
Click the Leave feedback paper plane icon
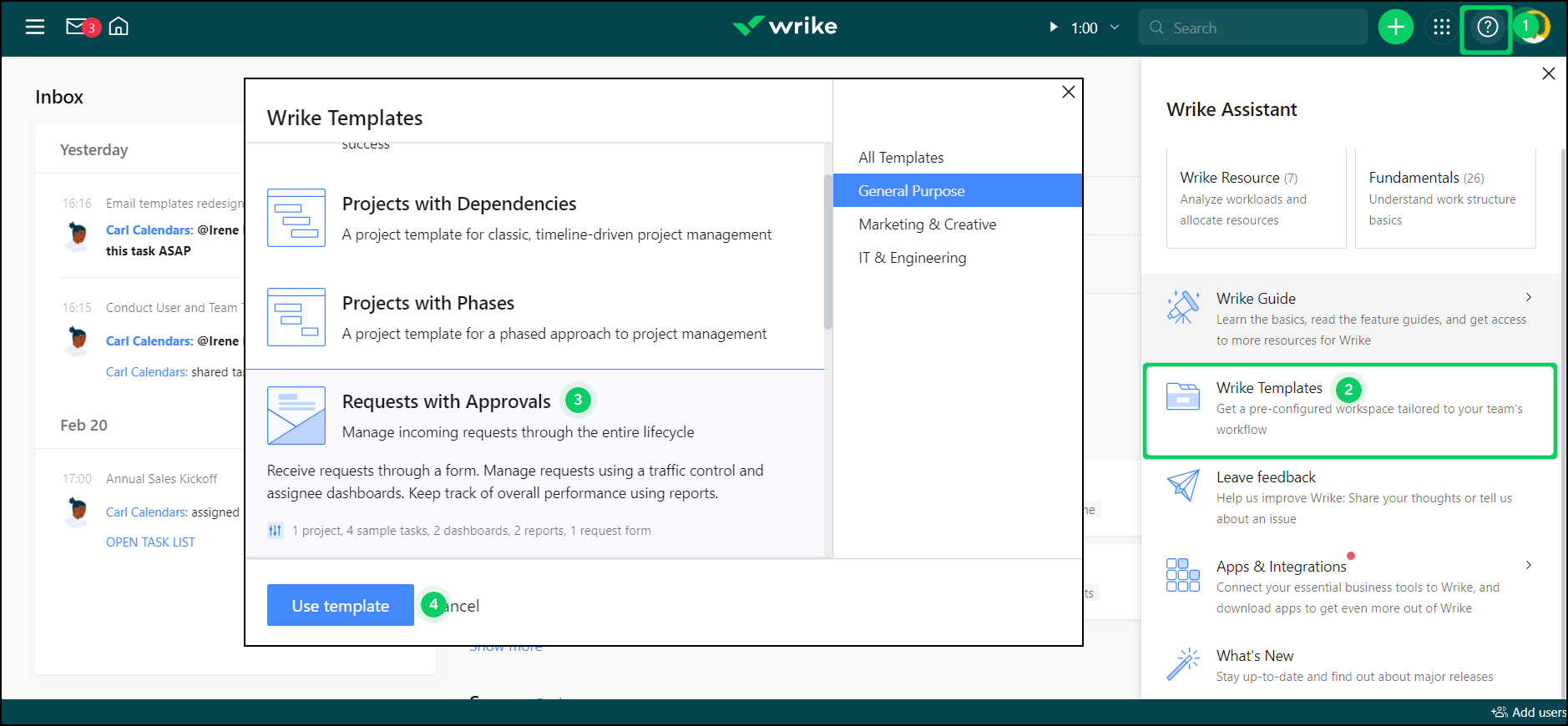1183,485
